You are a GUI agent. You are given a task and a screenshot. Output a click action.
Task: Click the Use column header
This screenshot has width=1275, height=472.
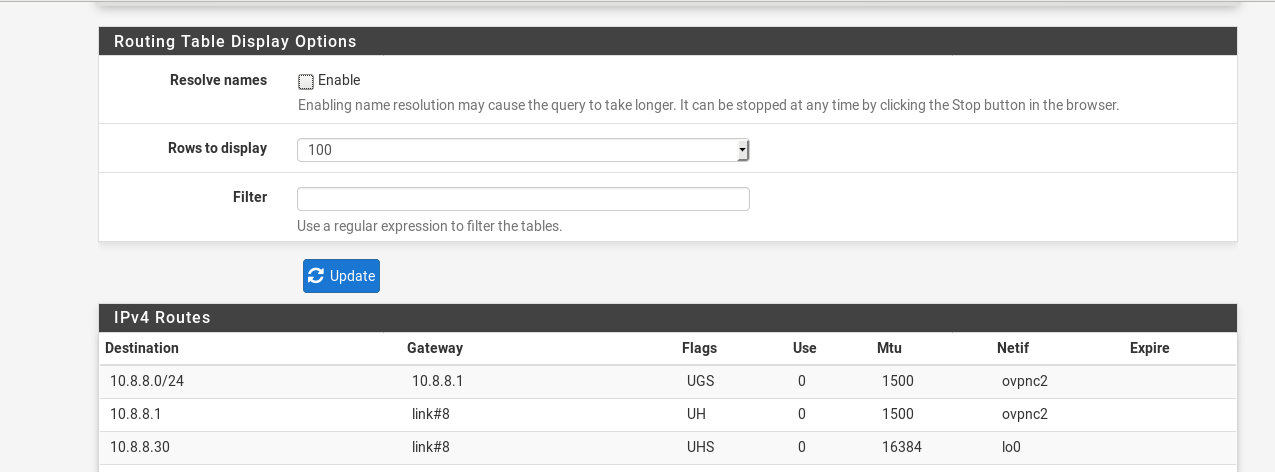pyautogui.click(x=804, y=348)
